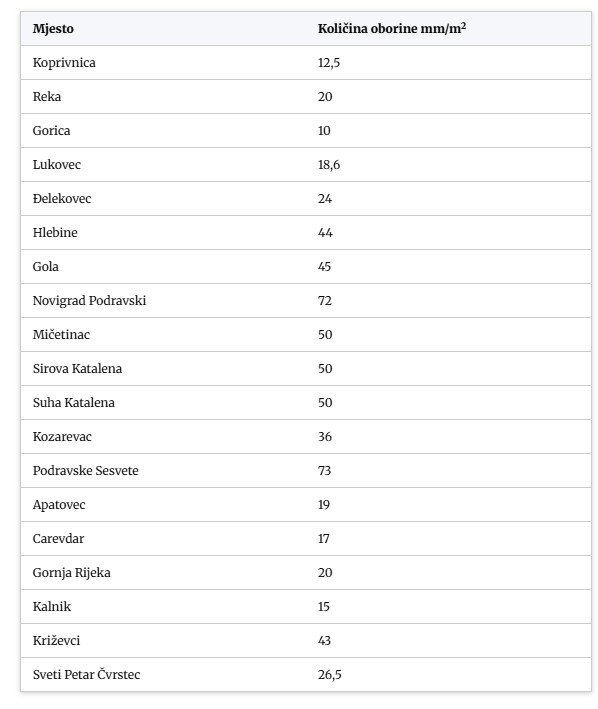The width and height of the screenshot is (598, 709).
Task: Click the Količina oborine column header
Action: 391,28
